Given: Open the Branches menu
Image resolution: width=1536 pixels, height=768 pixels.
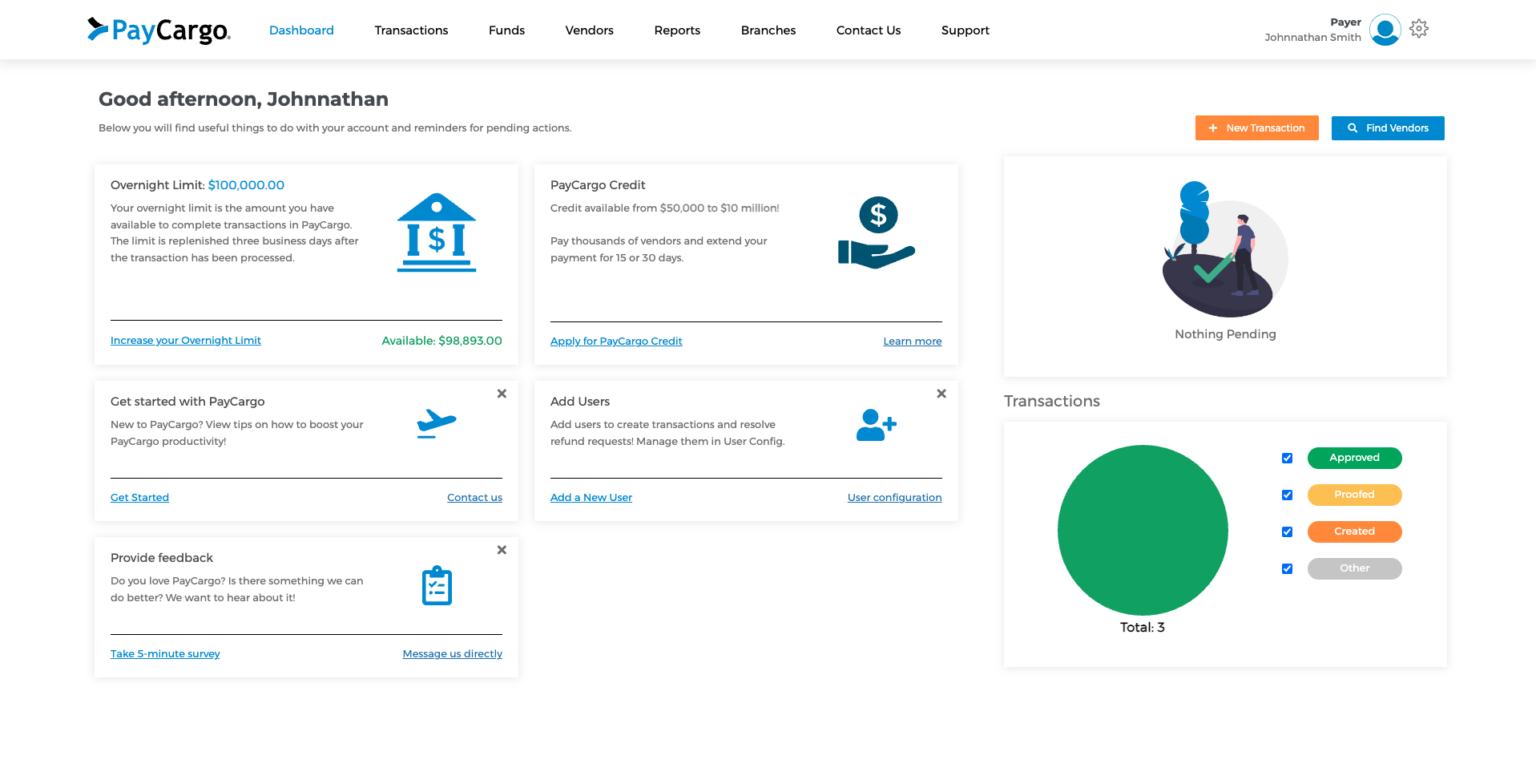Looking at the screenshot, I should click(x=768, y=30).
